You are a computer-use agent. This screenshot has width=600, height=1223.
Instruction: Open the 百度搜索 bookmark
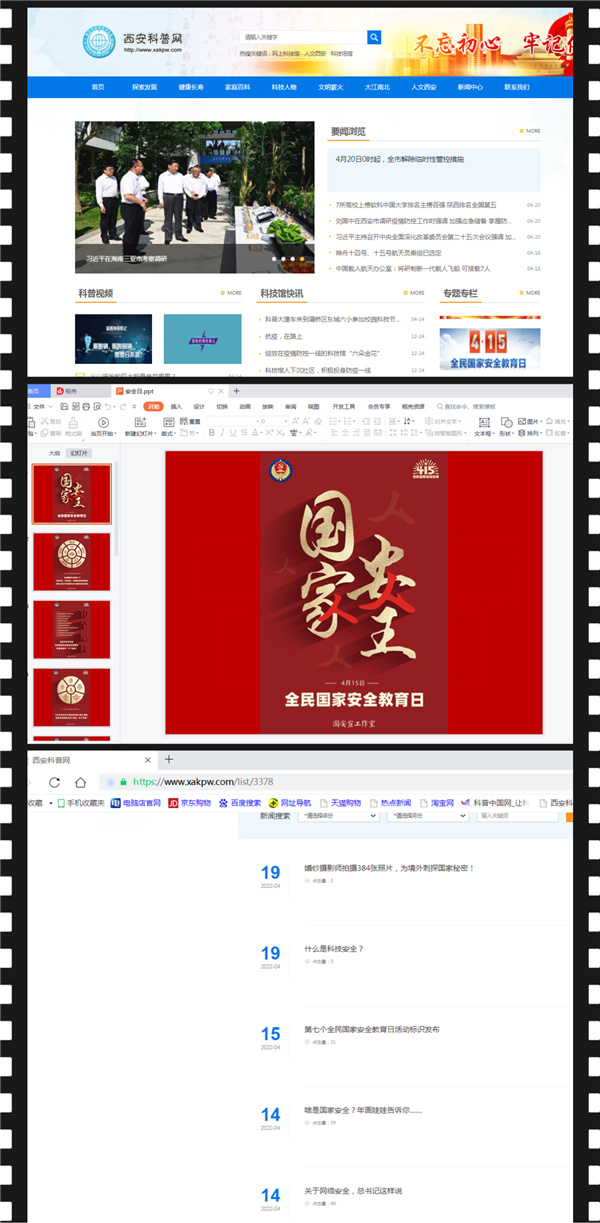coord(240,803)
